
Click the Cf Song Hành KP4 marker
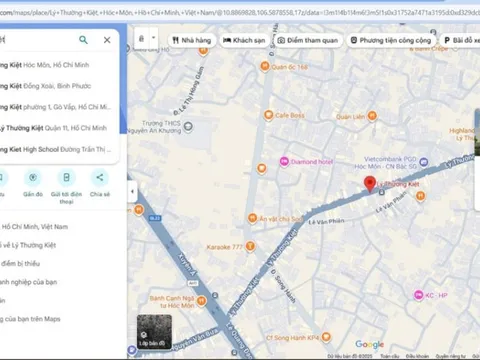click(326, 337)
